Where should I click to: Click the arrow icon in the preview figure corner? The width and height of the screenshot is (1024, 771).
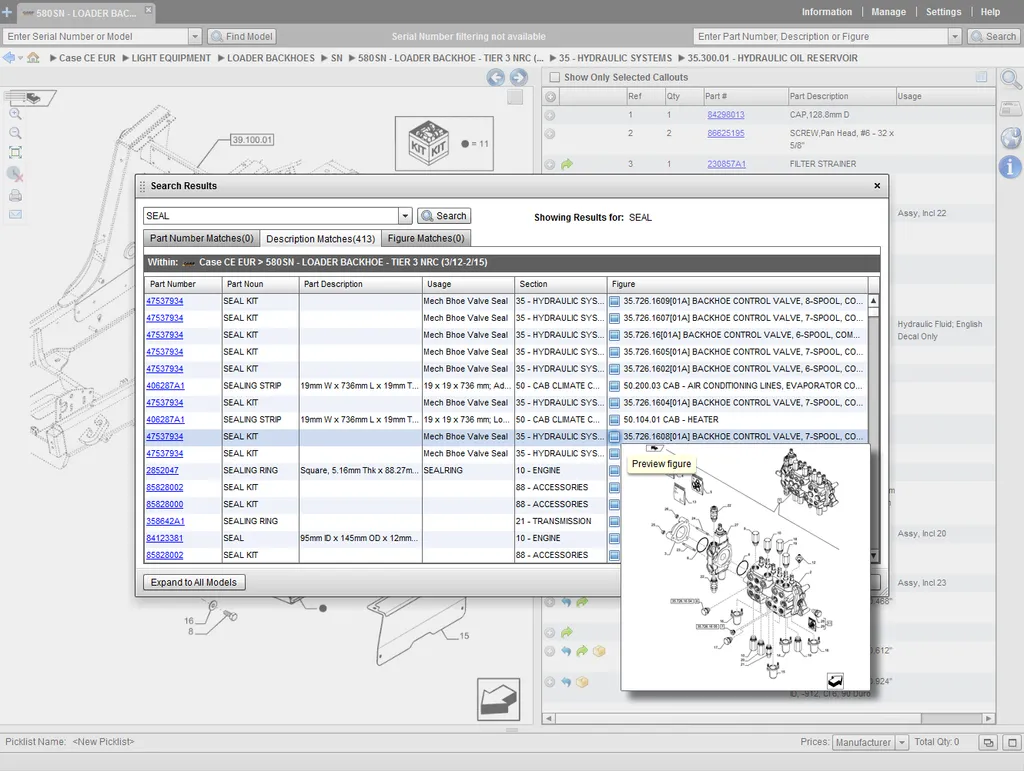835,681
